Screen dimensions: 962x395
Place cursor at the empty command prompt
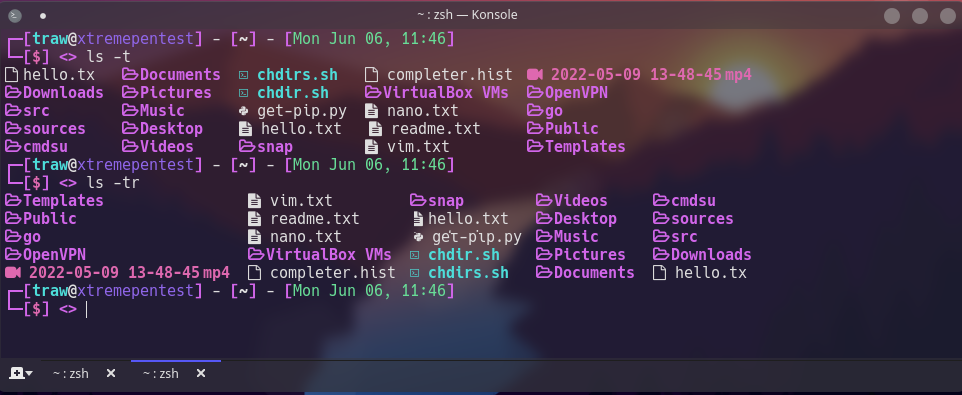[87, 309]
